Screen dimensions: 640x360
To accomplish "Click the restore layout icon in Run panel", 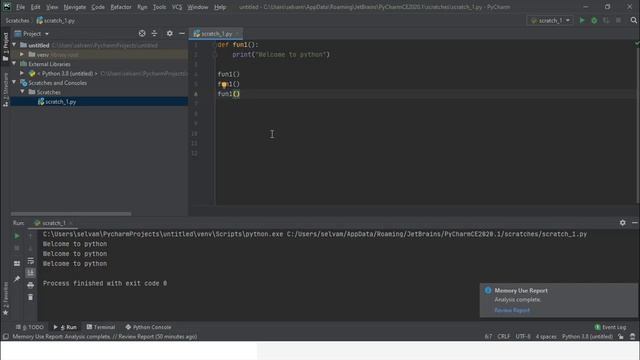I will (x=17, y=264).
